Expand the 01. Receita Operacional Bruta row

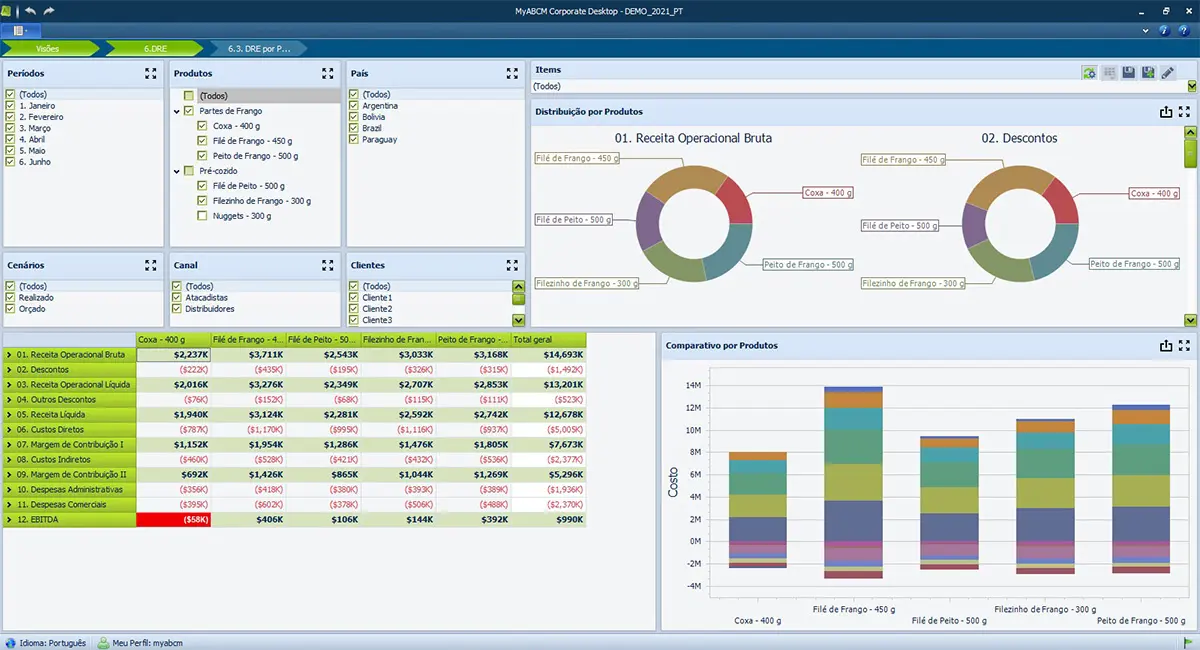tap(9, 355)
